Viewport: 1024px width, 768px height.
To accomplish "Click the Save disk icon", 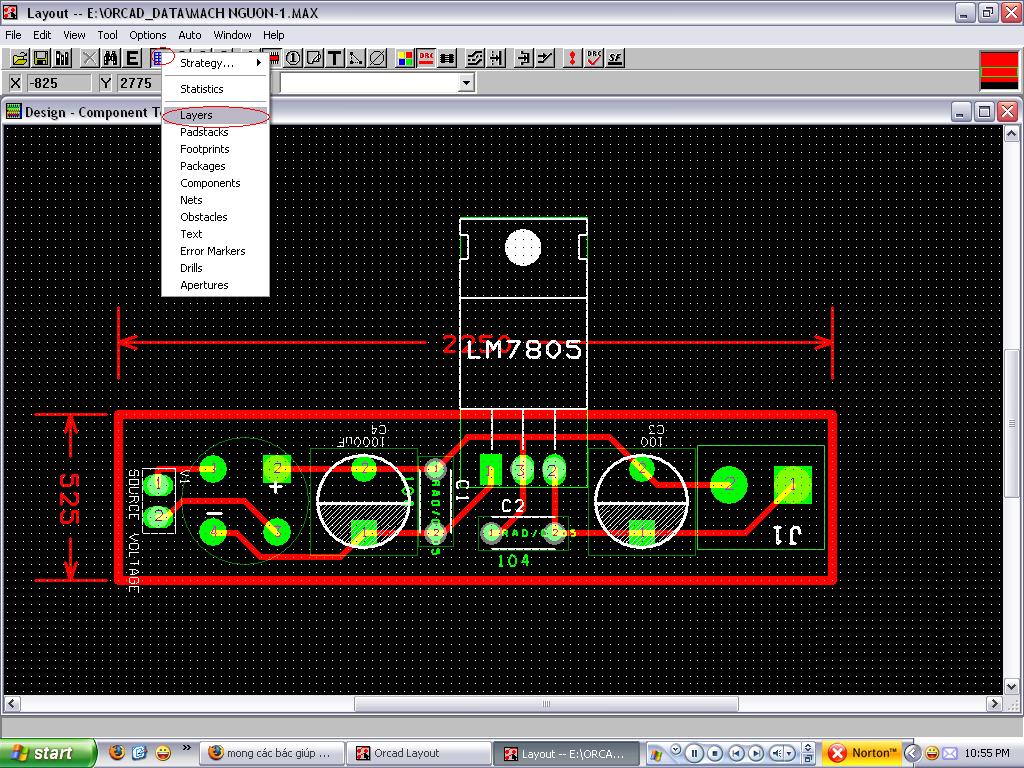I will (x=41, y=59).
